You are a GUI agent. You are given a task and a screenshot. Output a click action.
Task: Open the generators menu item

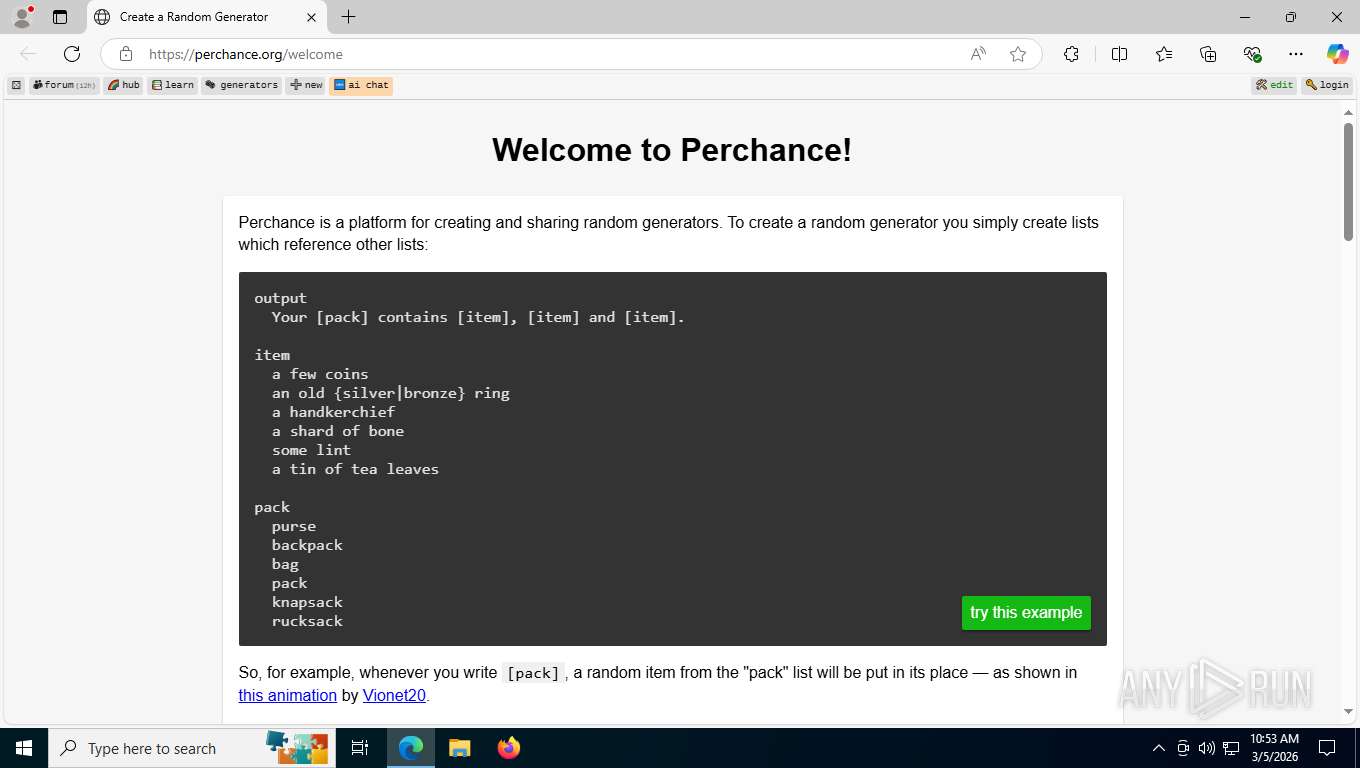(242, 85)
